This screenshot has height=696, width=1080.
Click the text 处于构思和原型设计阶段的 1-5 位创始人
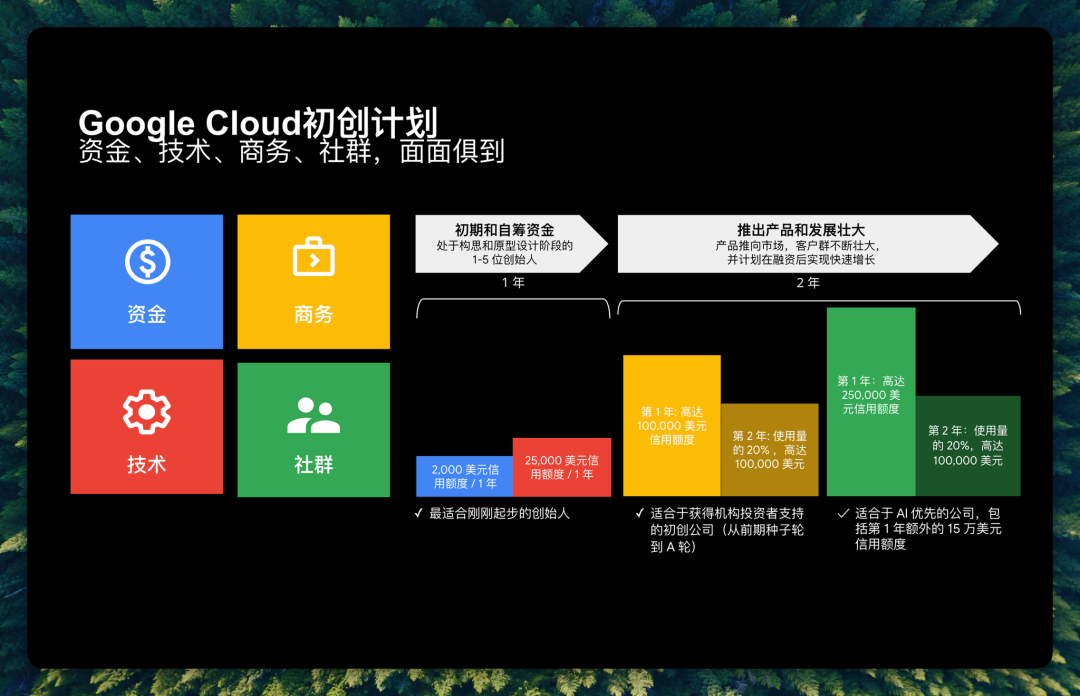(x=504, y=253)
